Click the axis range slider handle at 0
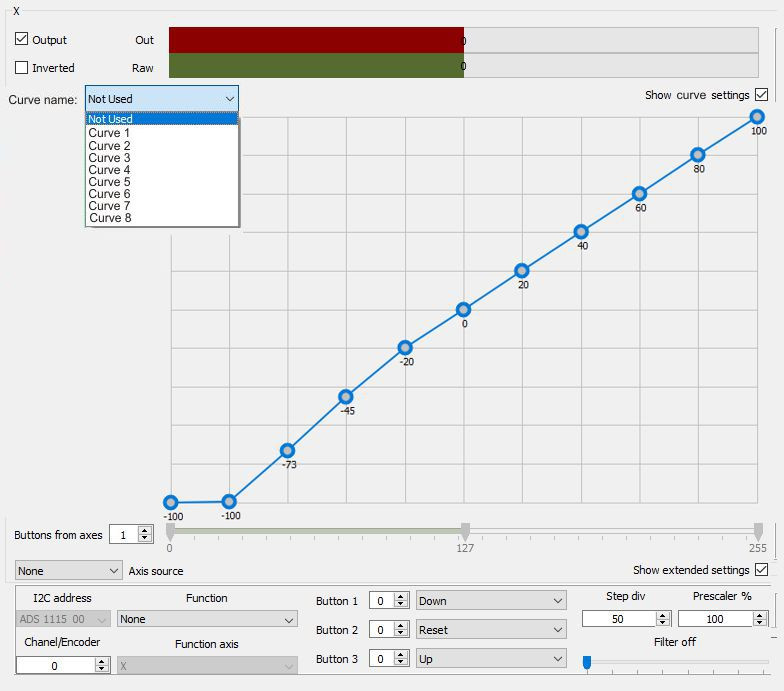The image size is (784, 691). point(170,532)
